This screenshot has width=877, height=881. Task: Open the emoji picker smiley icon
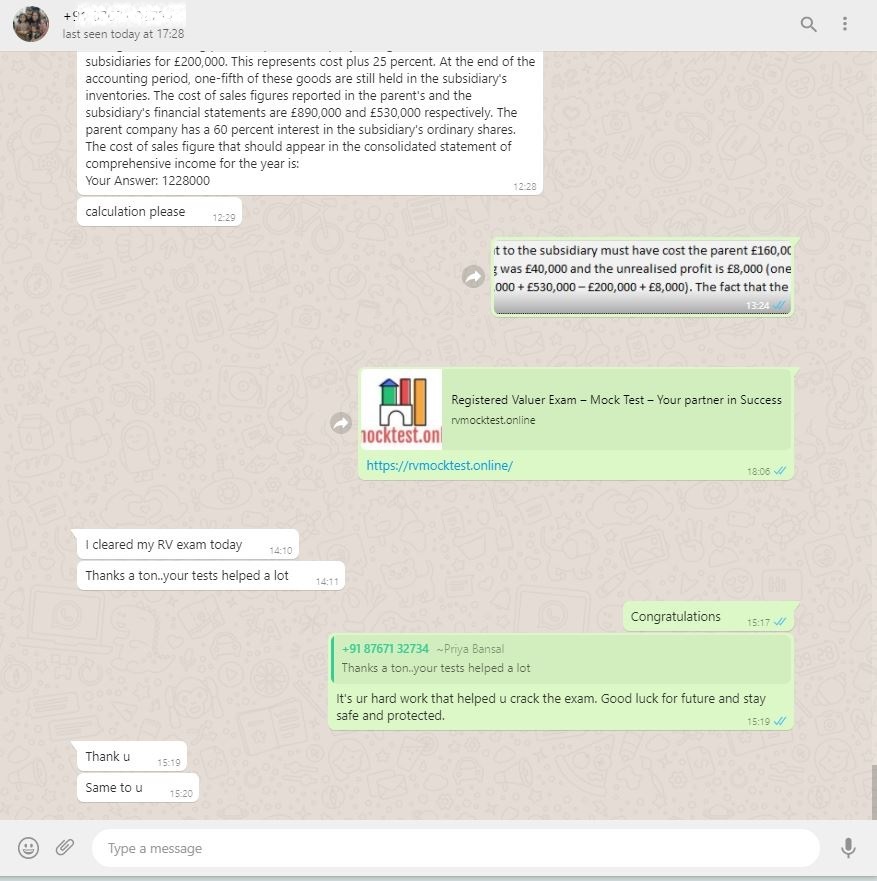pos(29,847)
